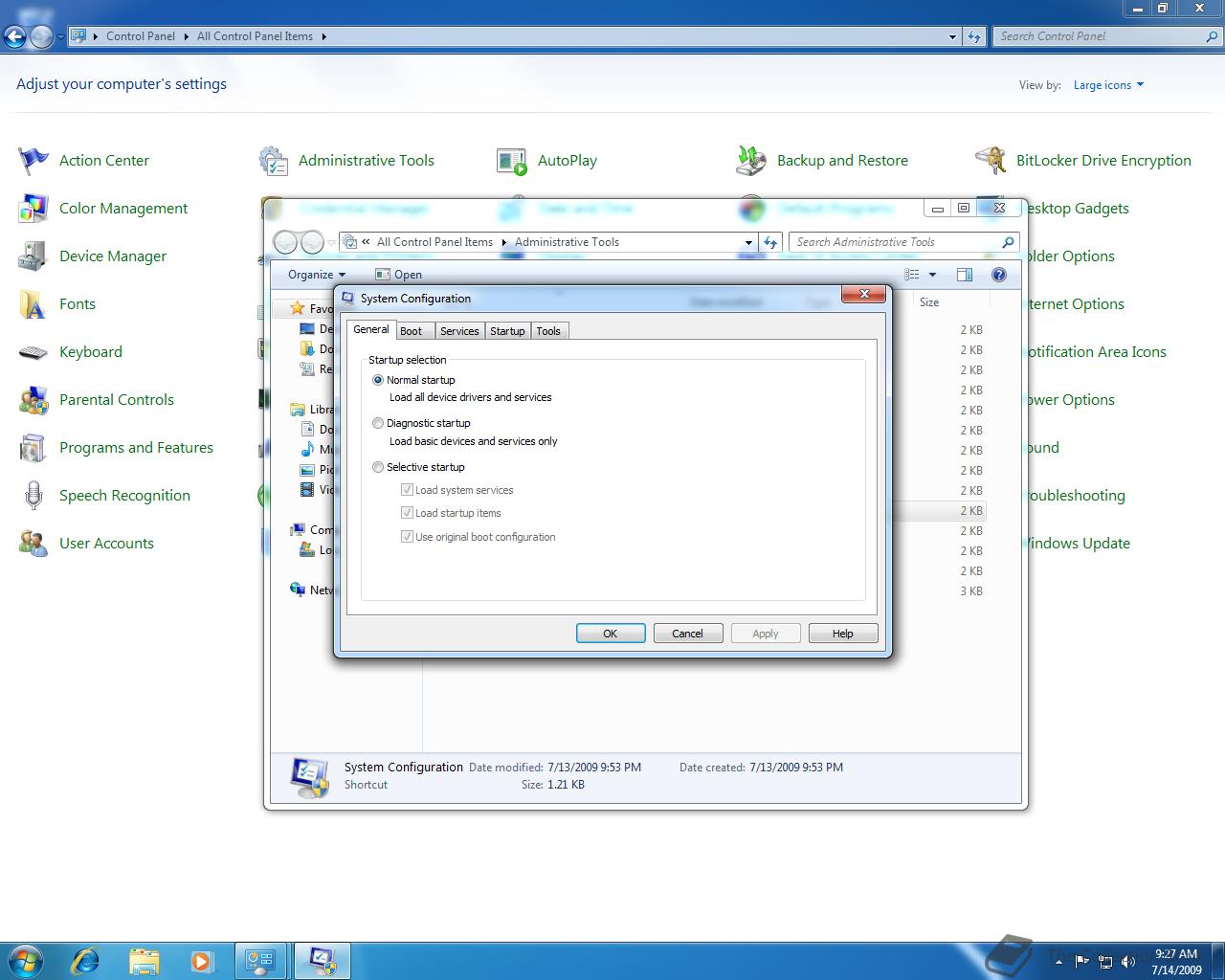Expand the chevron after Control Panel breadcrumb
Screen dimensions: 1225x980
pyautogui.click(x=186, y=36)
